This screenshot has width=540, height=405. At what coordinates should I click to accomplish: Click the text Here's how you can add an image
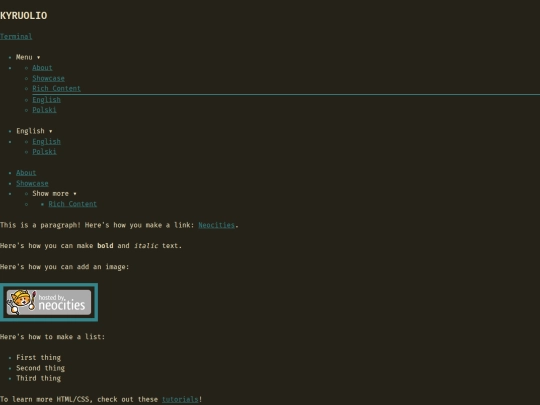pos(64,267)
